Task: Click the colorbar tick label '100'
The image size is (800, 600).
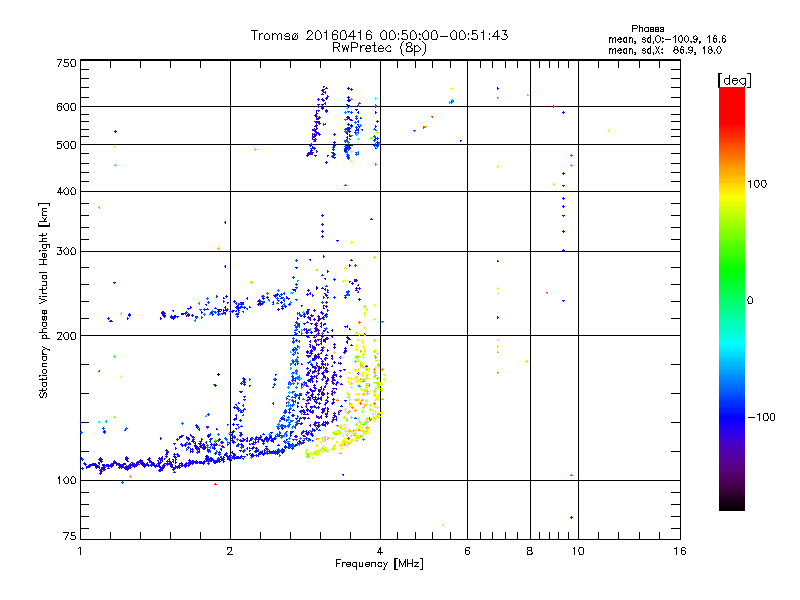Action: click(x=757, y=184)
